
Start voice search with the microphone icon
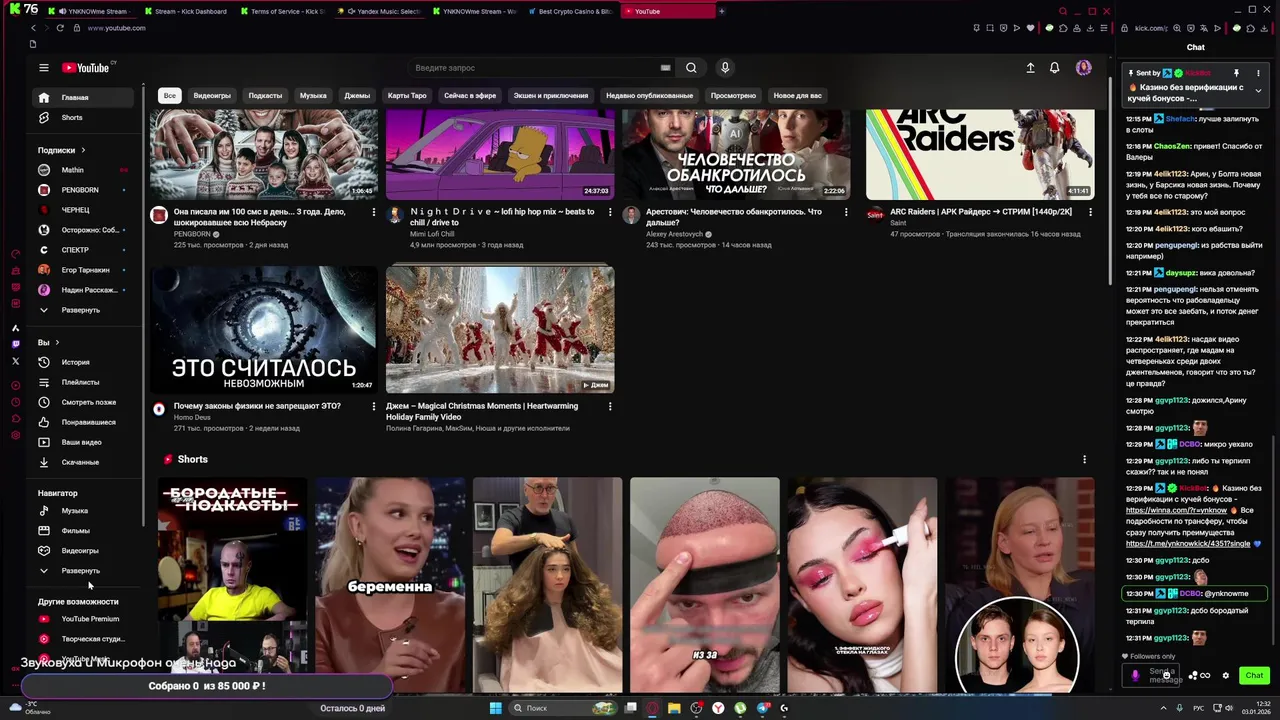725,68
